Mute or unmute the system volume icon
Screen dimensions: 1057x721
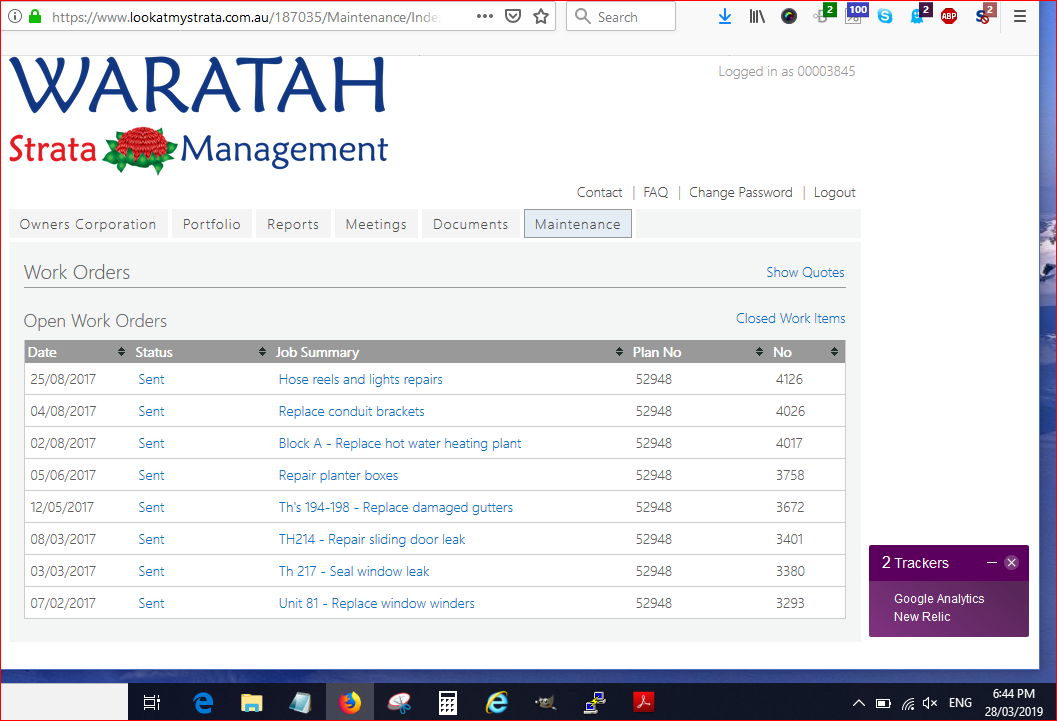(x=930, y=703)
